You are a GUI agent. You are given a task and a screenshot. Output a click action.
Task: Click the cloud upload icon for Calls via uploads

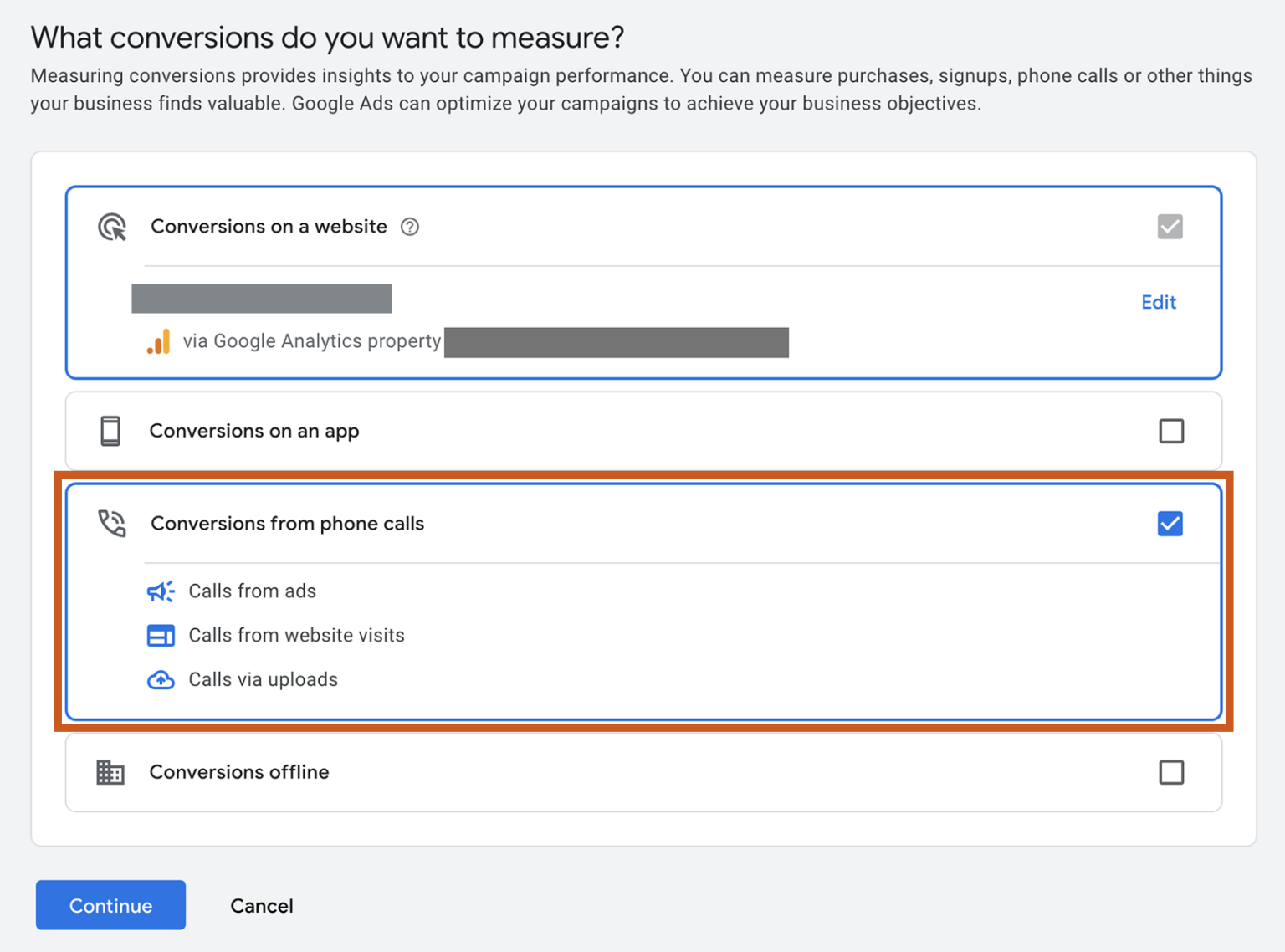pos(161,680)
